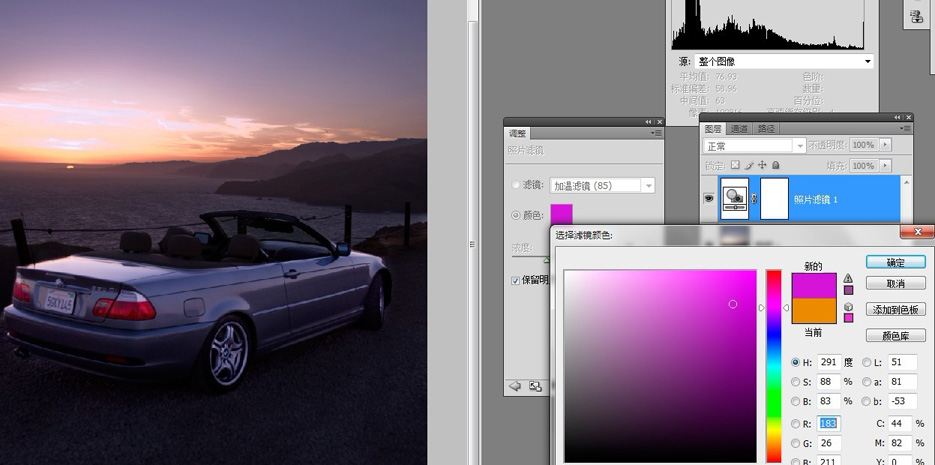Select the G green radio button
935x465 pixels.
795,443
